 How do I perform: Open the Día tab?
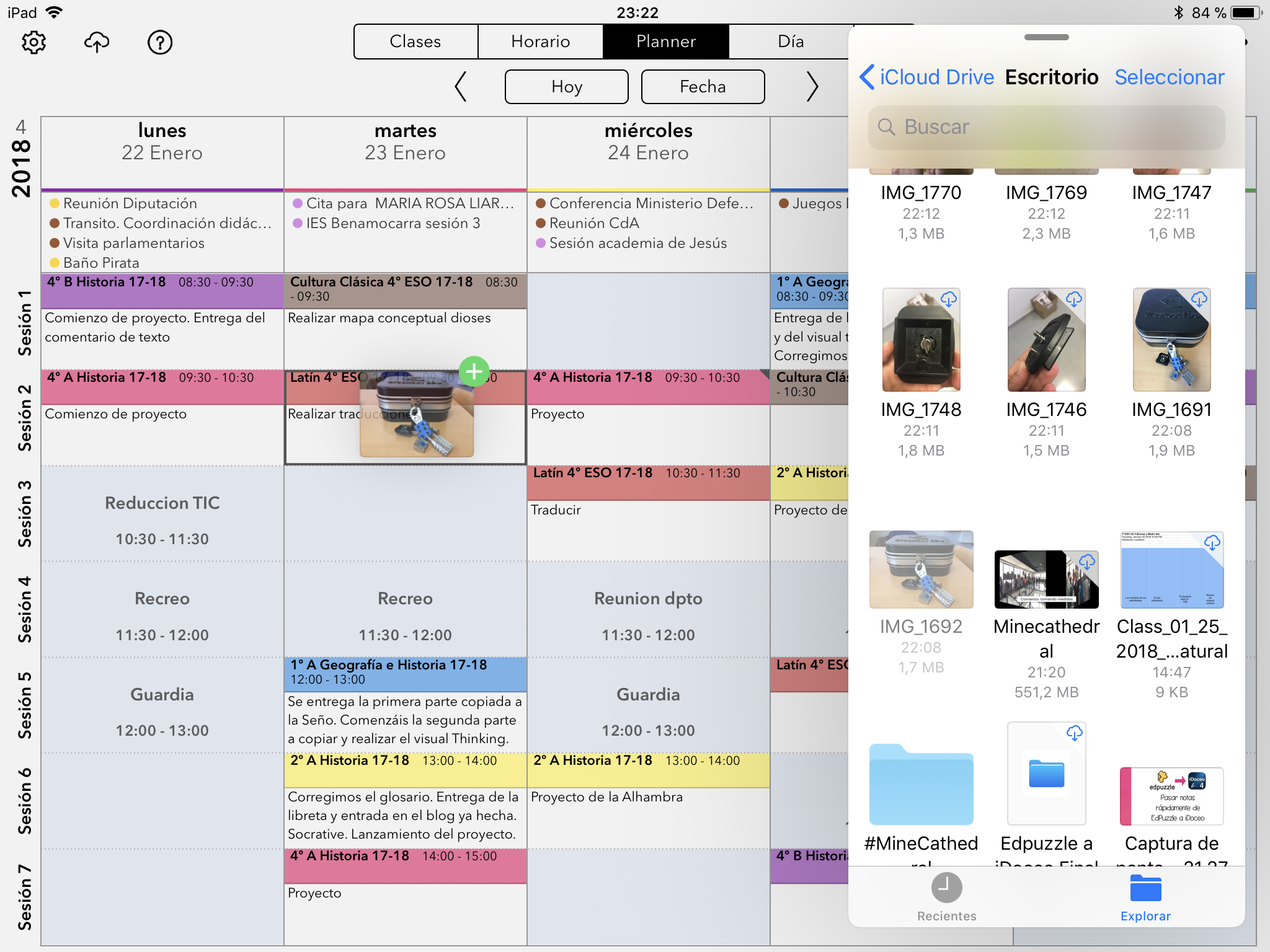pos(791,42)
